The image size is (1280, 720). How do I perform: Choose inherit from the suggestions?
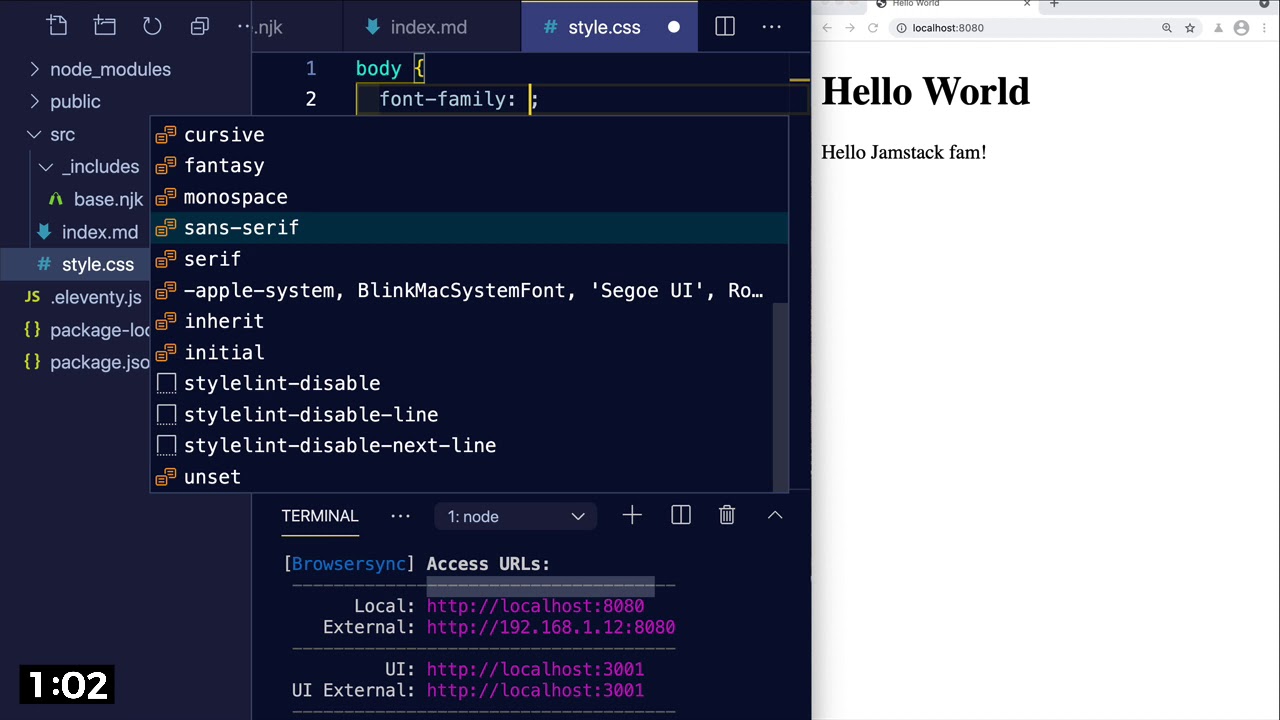pyautogui.click(x=461, y=321)
